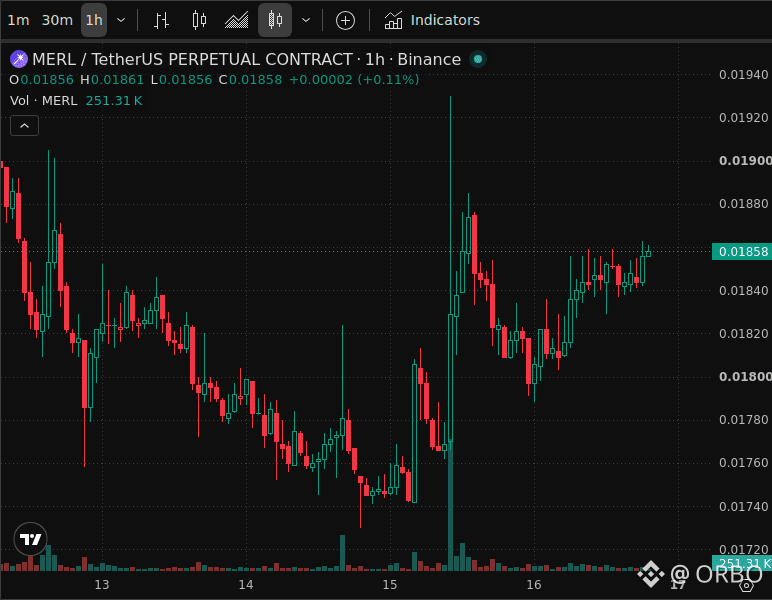772x600 pixels.
Task: Click the 0.01920 price axis label
Action: point(743,118)
